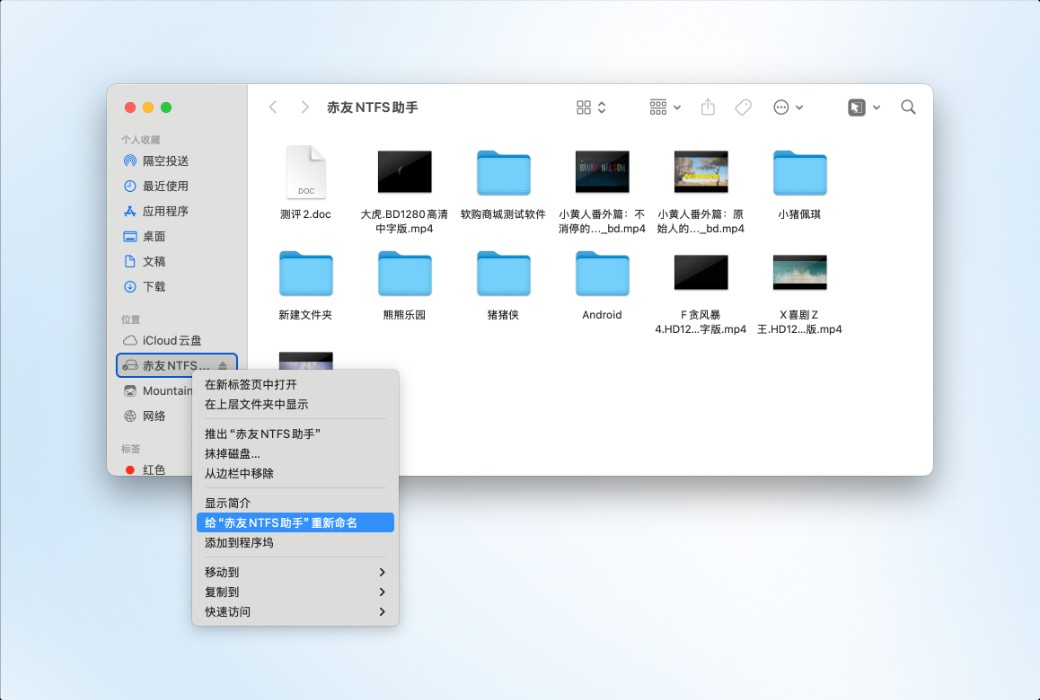
Task: Open the view mode up-down stepper
Action: pos(602,107)
